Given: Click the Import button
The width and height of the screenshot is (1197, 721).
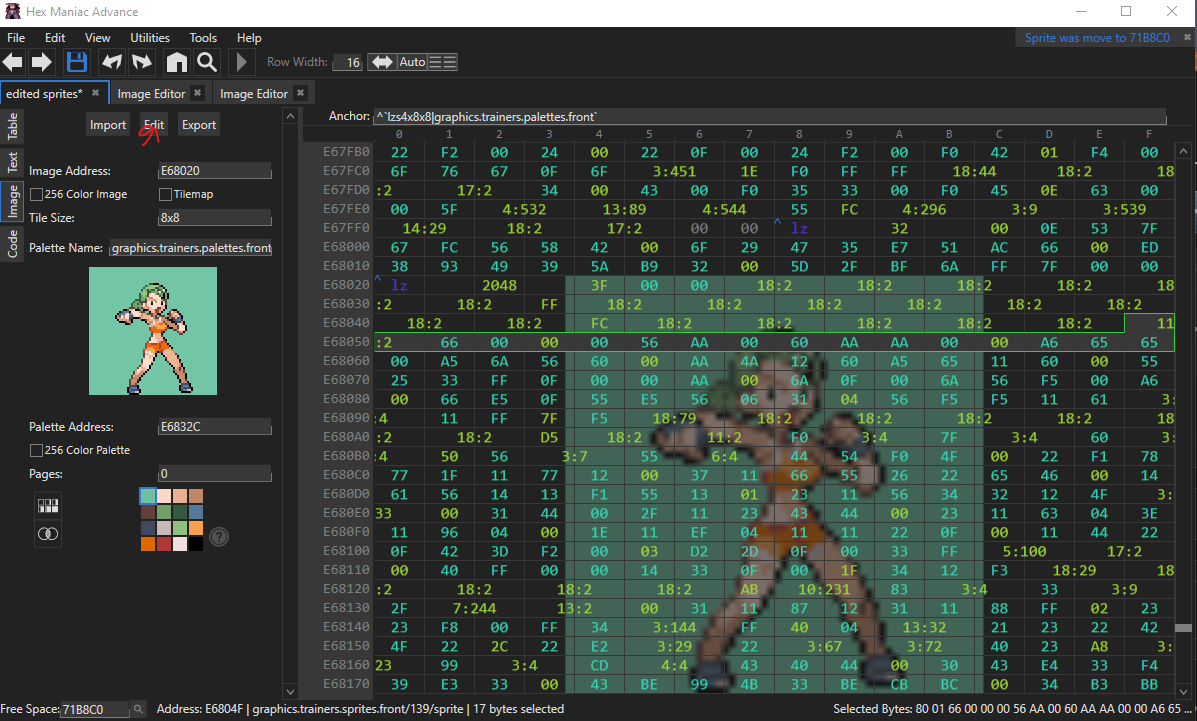Looking at the screenshot, I should [108, 124].
